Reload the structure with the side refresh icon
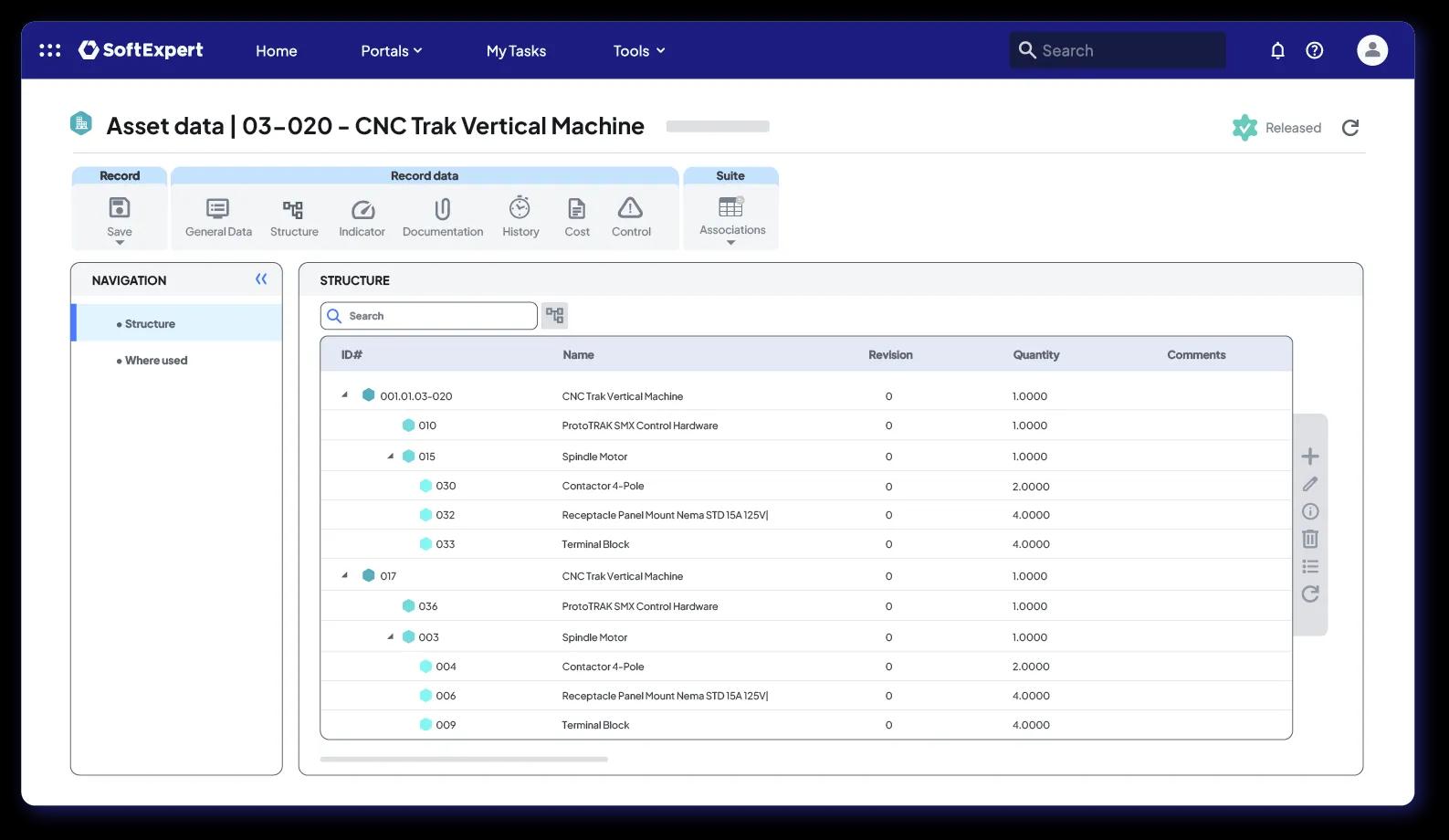 pos(1310,594)
